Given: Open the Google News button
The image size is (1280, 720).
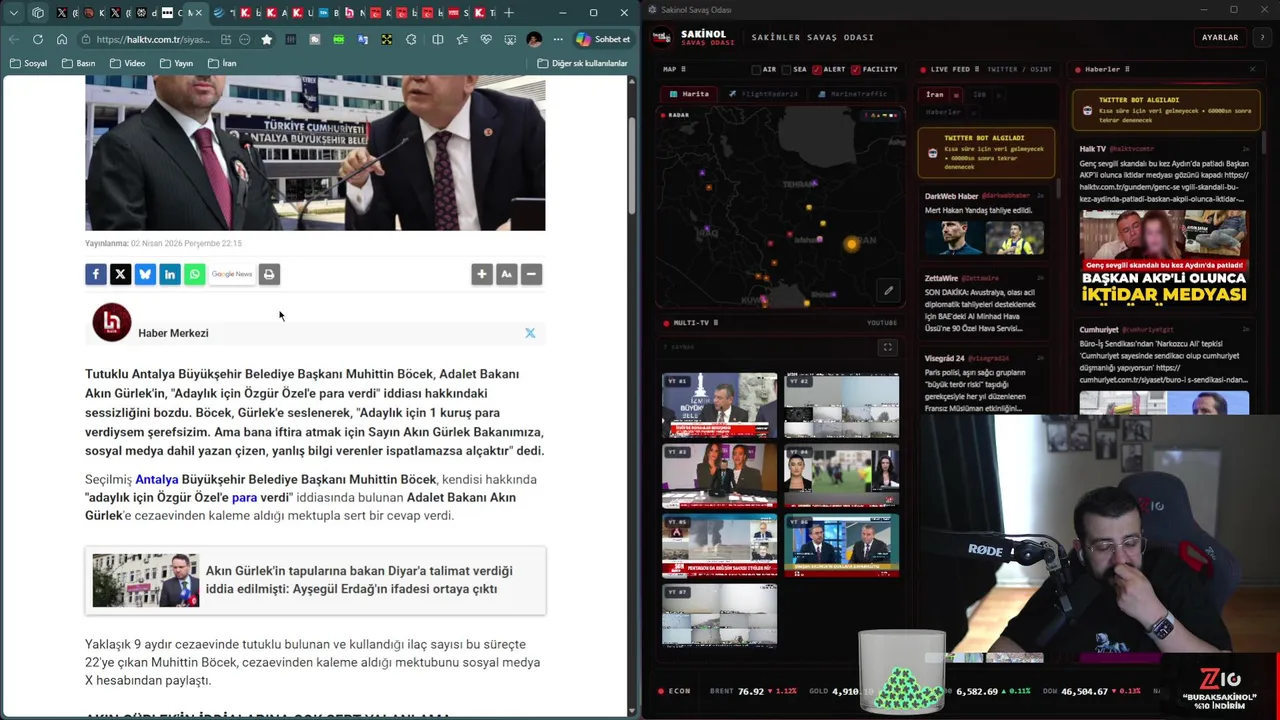Looking at the screenshot, I should (232, 274).
